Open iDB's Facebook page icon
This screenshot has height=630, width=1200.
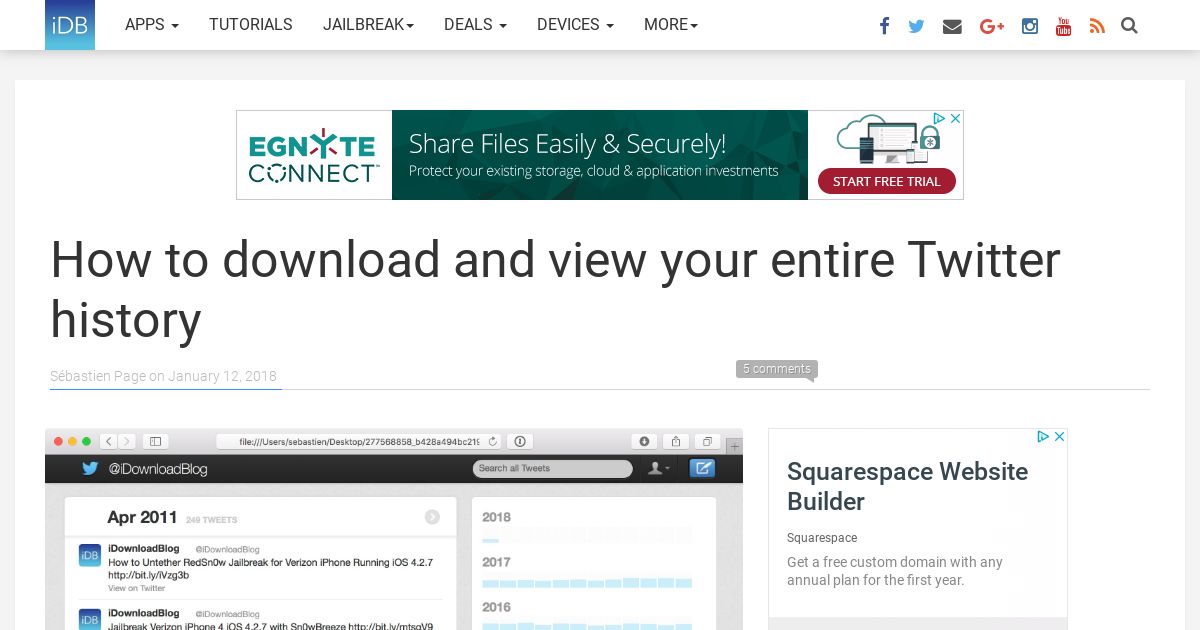pos(884,26)
